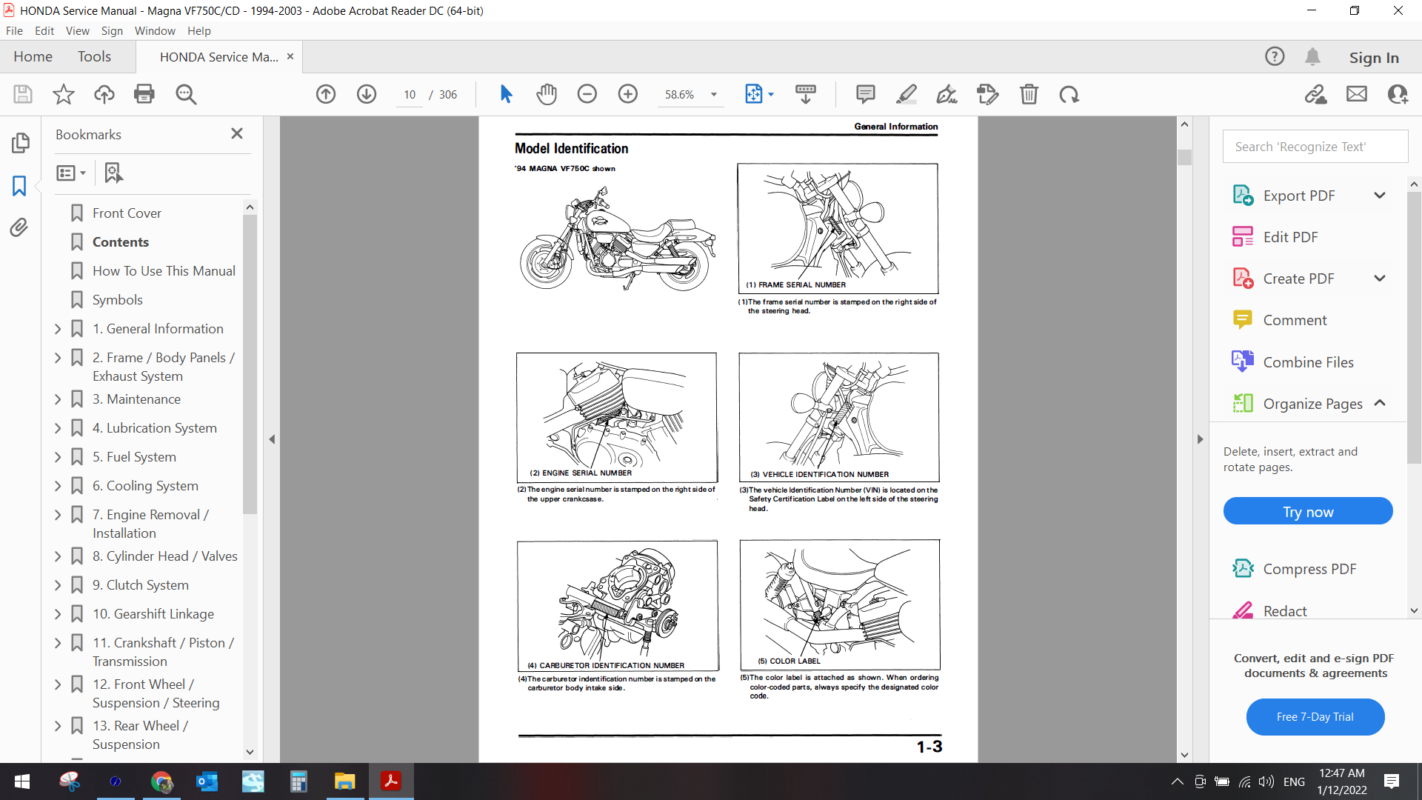The width and height of the screenshot is (1422, 800).
Task: Rotate the page clockwise
Action: [x=1069, y=94]
